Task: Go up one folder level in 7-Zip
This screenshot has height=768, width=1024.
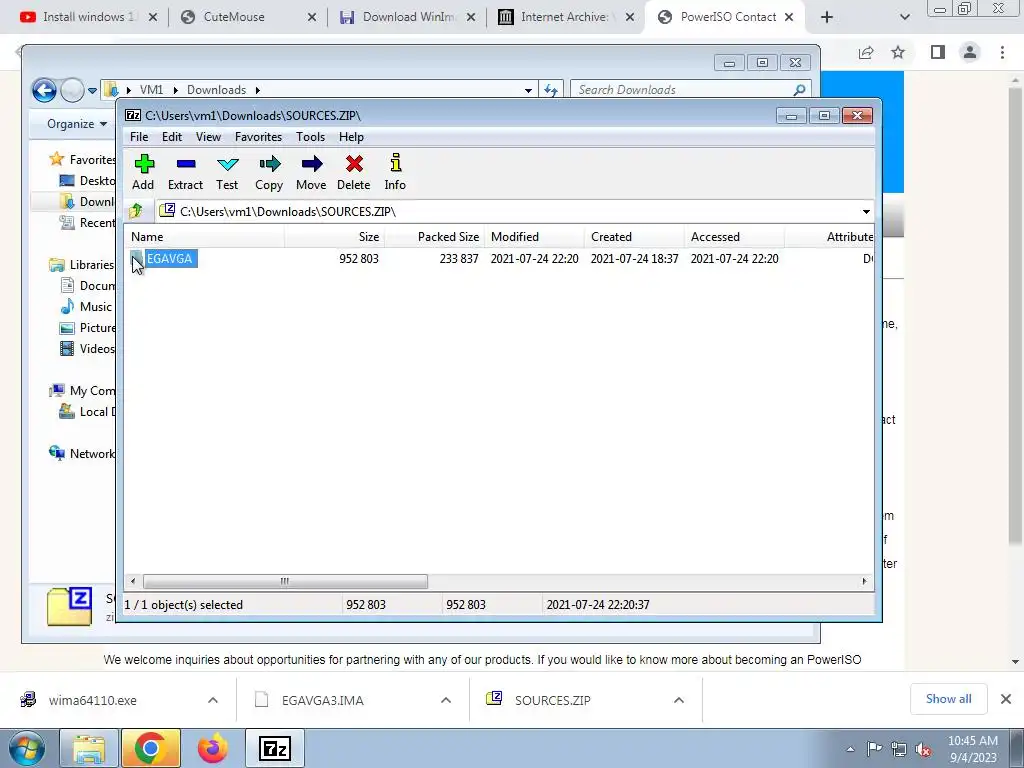Action: (136, 211)
